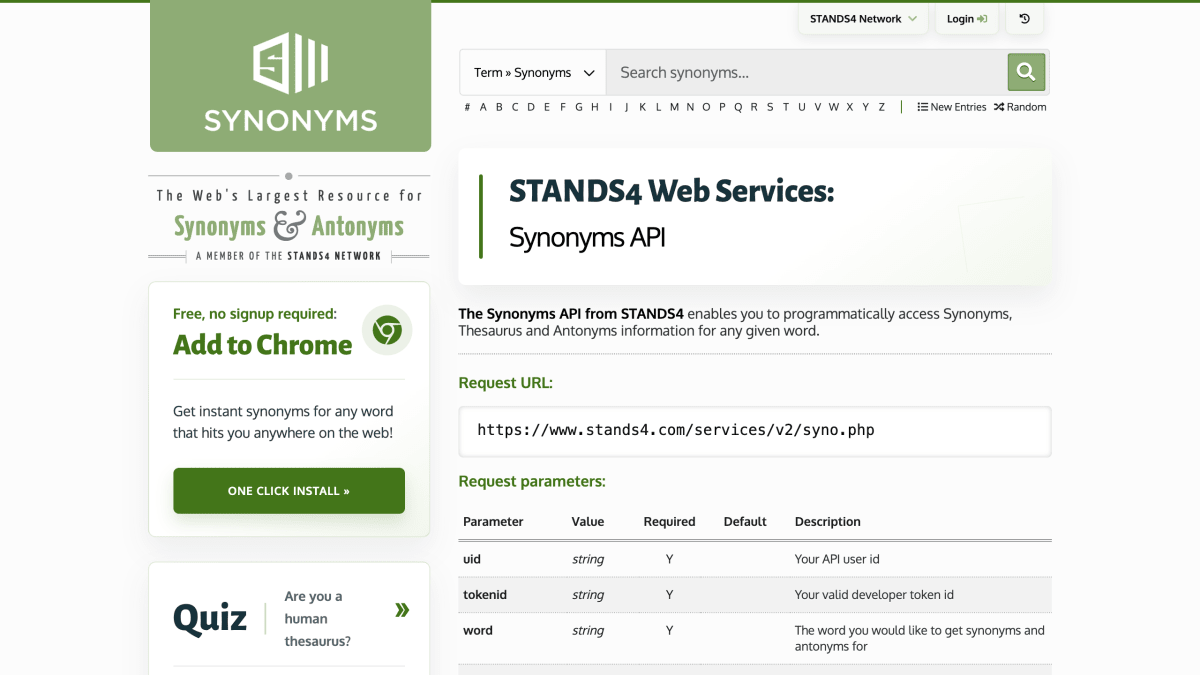Click the Login button
This screenshot has width=1200, height=675.
point(967,19)
